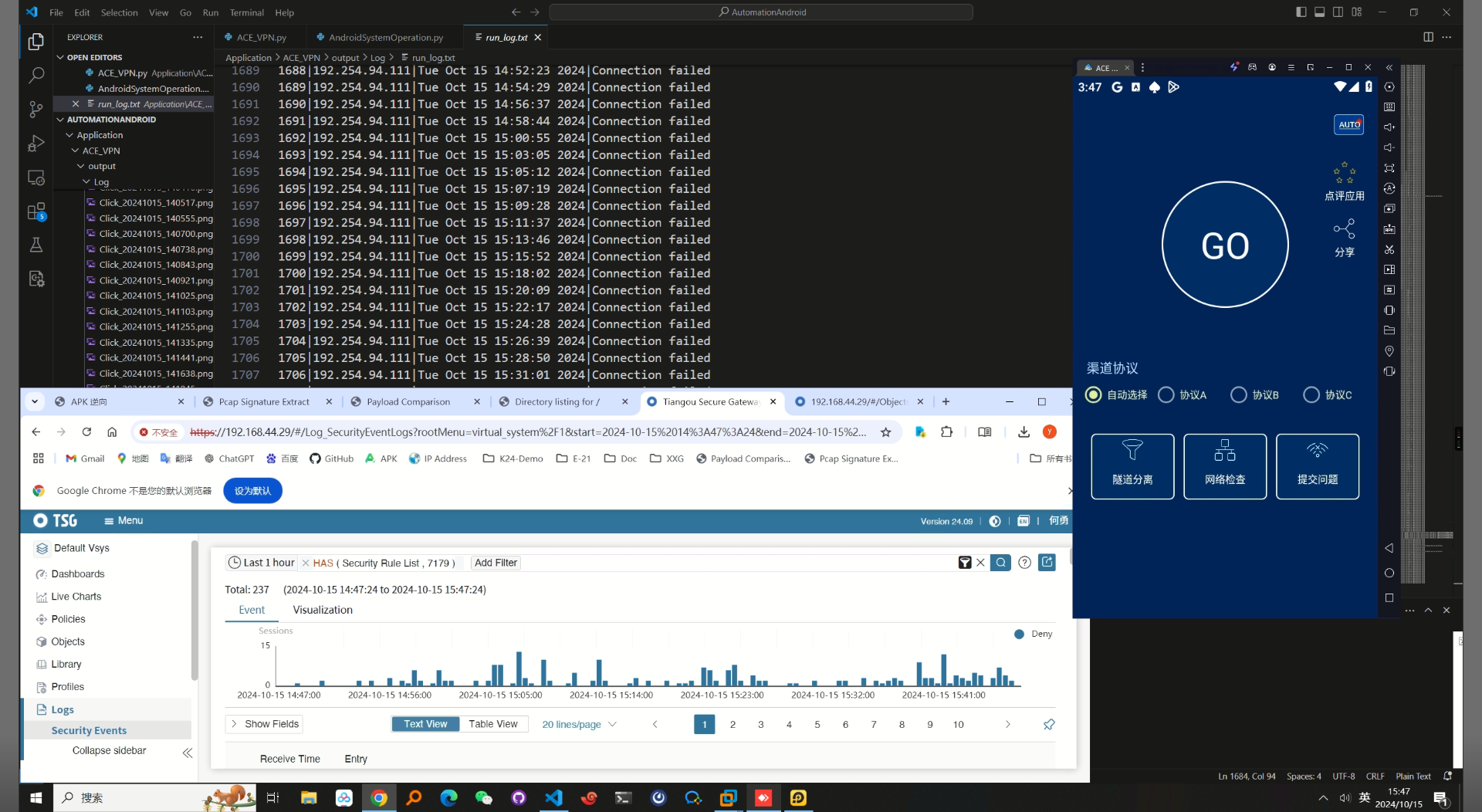Click the TSG search magnifier button

coord(1000,563)
